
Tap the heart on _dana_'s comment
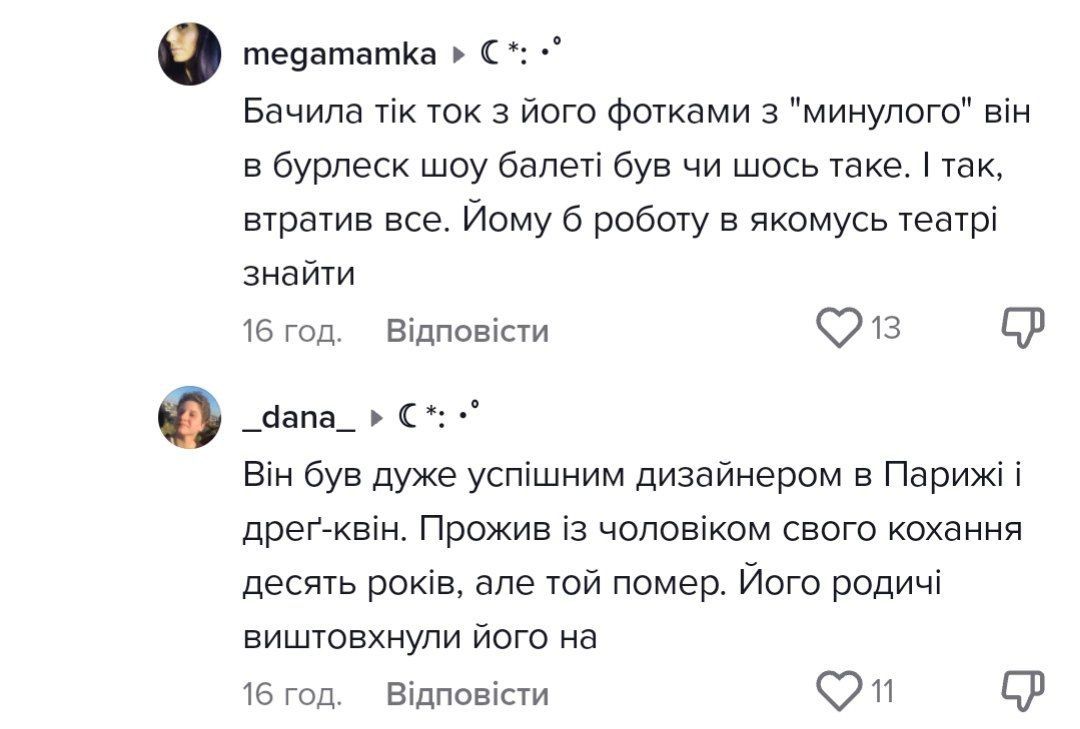tap(839, 691)
